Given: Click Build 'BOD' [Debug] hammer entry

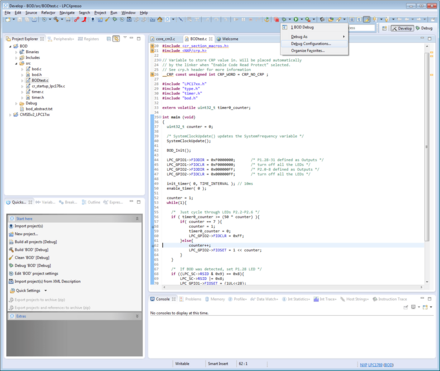Looking at the screenshot, I should pos(32,250).
